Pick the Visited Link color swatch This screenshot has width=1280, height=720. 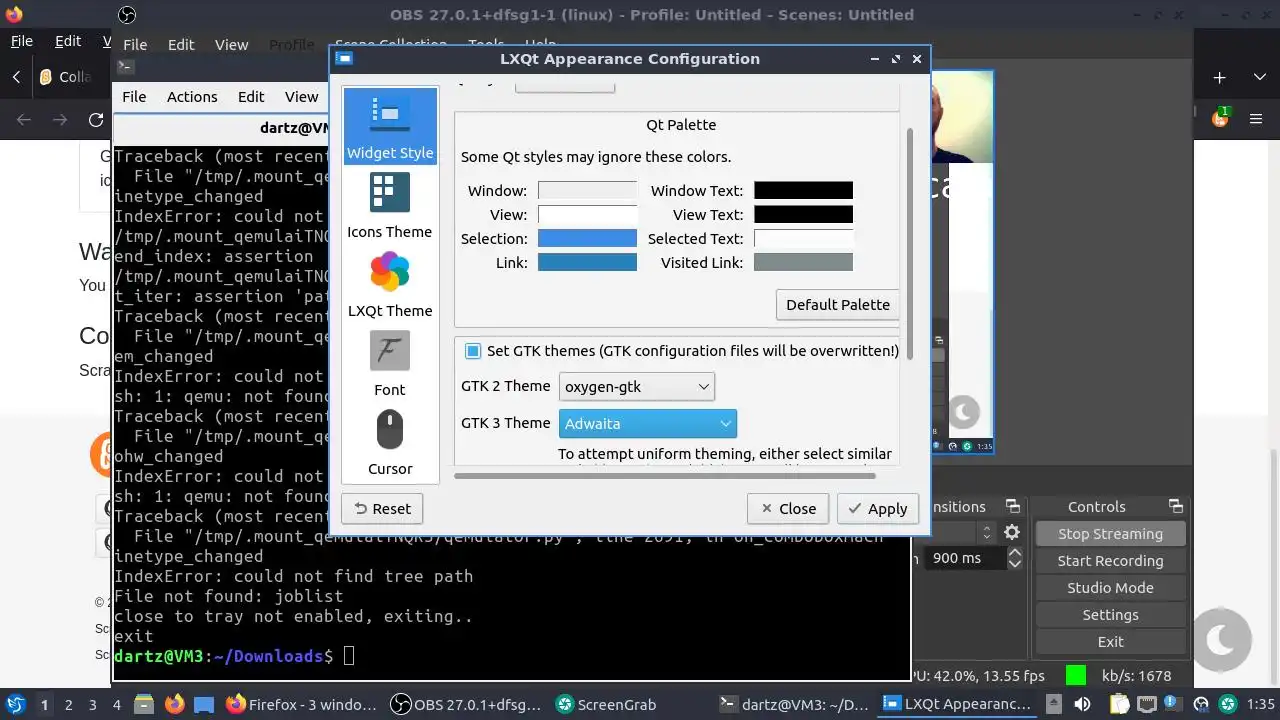(803, 262)
